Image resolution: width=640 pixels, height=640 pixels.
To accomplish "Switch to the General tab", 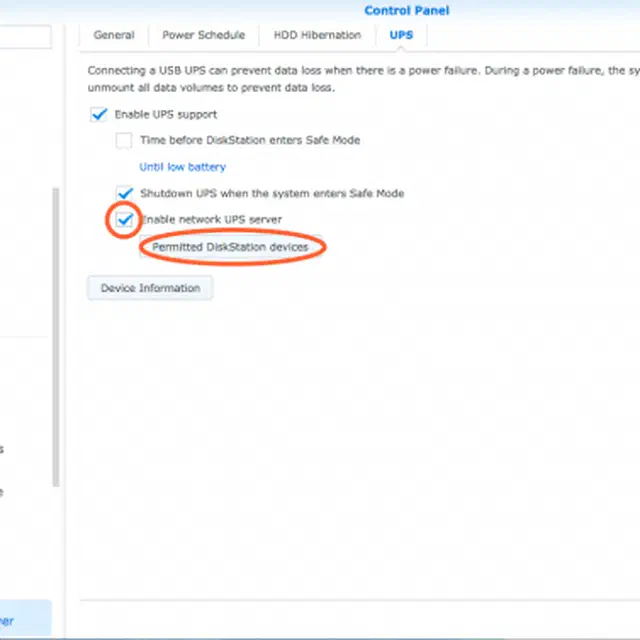I will [114, 35].
